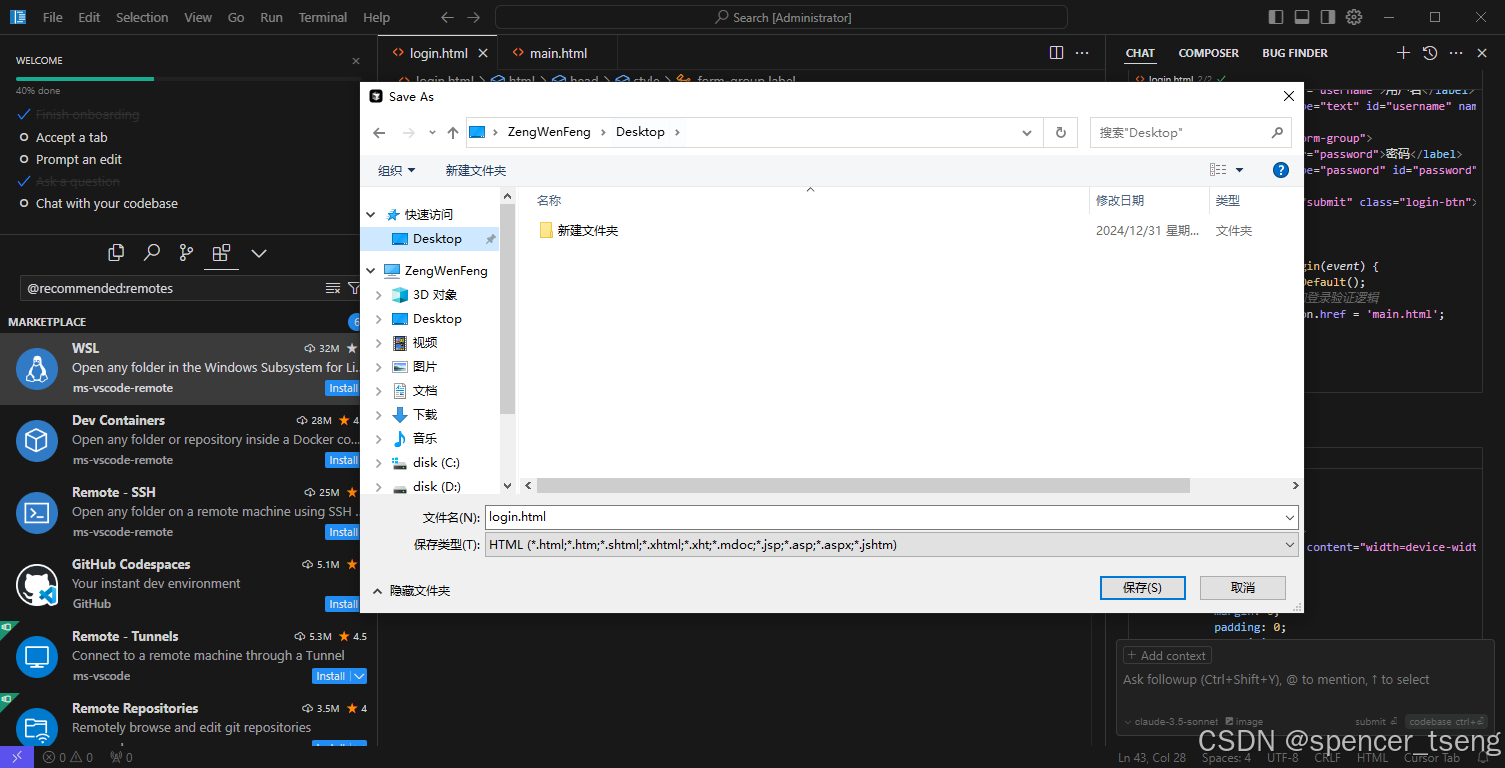Toggle the primary side bar layout icon
Viewport: 1505px width, 768px height.
pos(1276,17)
